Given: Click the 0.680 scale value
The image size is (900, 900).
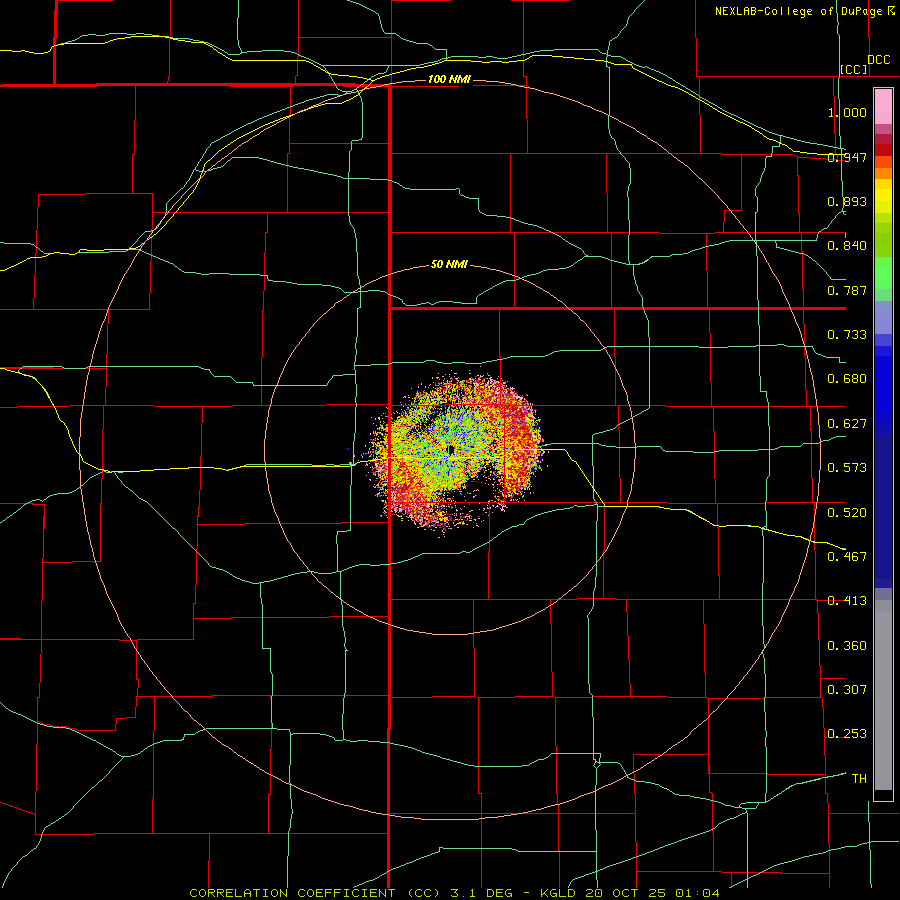Looking at the screenshot, I should [x=847, y=379].
